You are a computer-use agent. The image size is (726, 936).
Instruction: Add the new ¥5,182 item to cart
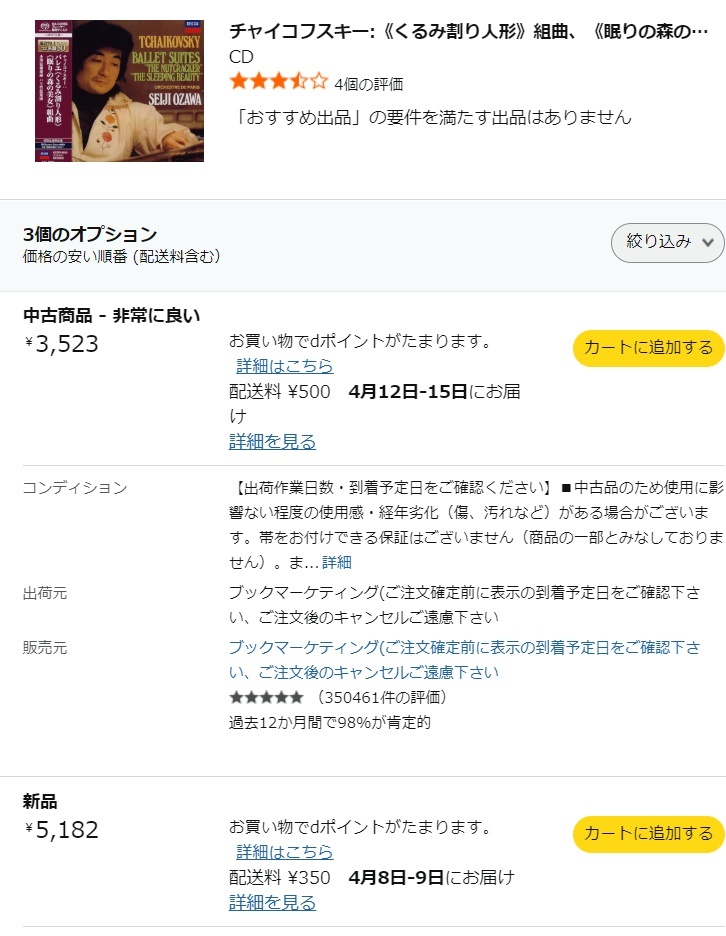click(x=648, y=834)
